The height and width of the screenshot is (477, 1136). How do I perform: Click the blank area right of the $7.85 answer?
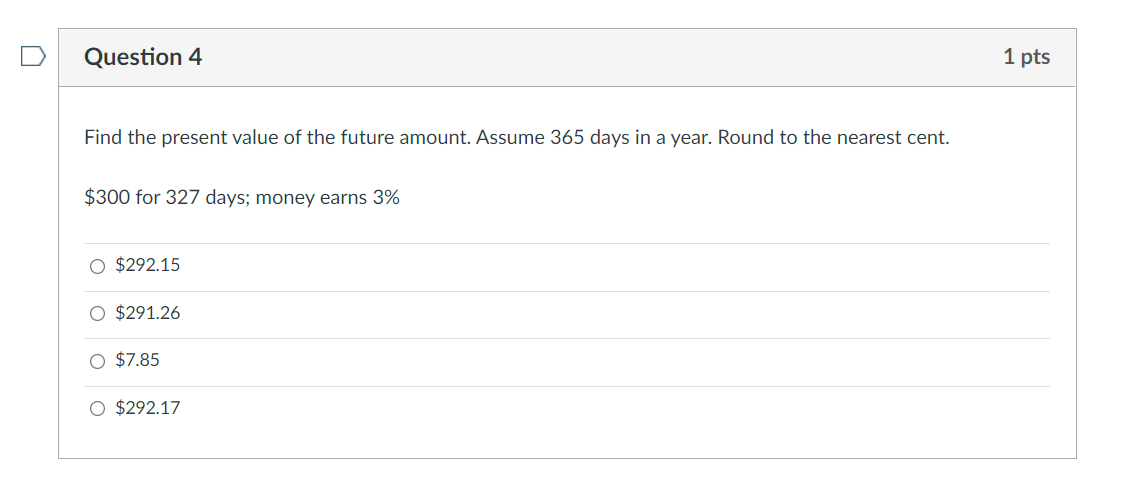click(x=600, y=361)
